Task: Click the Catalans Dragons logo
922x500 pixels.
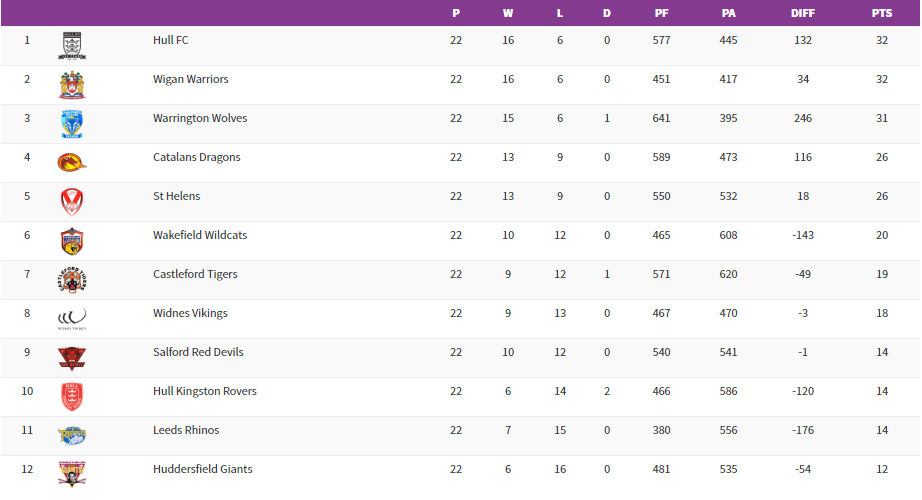Action: pos(72,162)
